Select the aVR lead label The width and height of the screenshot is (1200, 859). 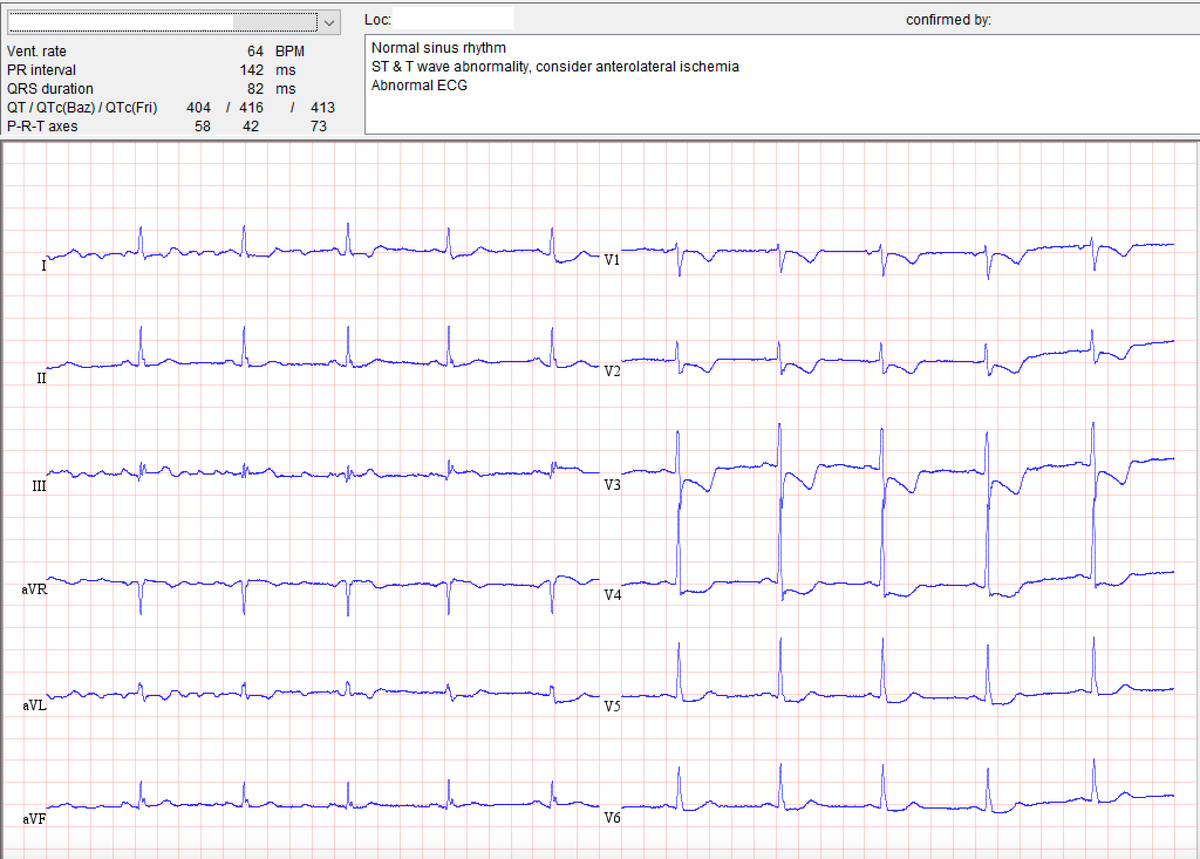(37, 589)
